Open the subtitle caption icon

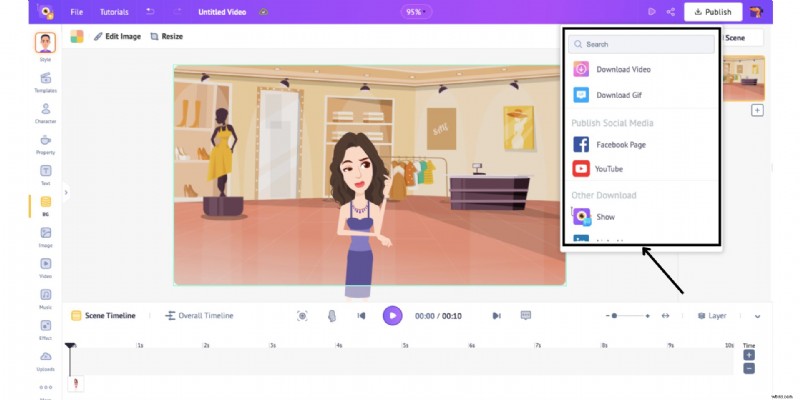pos(526,315)
